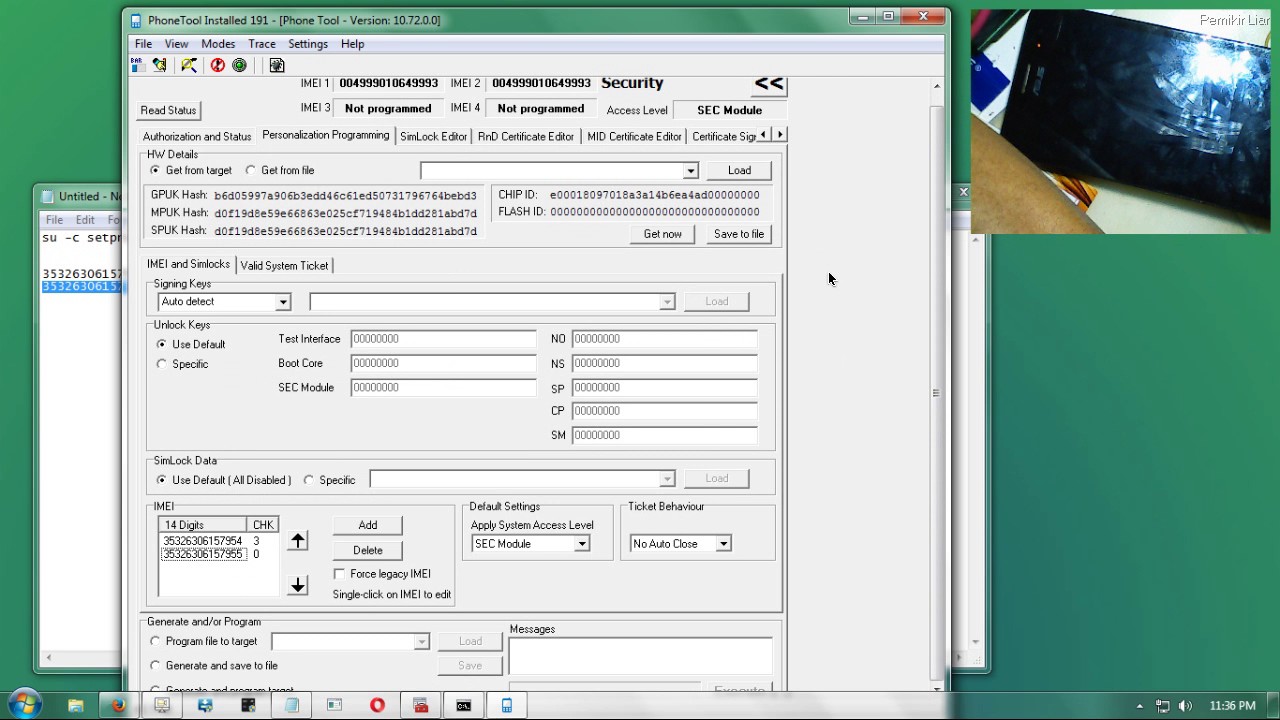This screenshot has width=1280, height=720.
Task: Click the PhoneTool vertical scrollbar thumb
Action: point(937,393)
